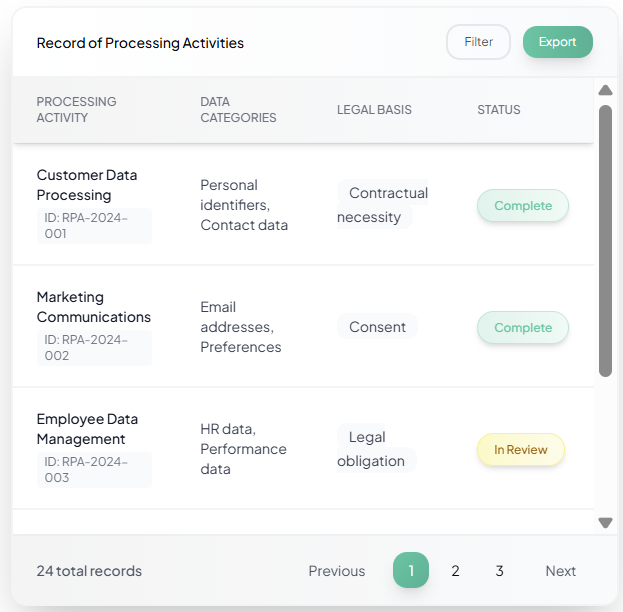Open the Marketing Communications record
This screenshot has width=623, height=612.
pyautogui.click(x=93, y=307)
